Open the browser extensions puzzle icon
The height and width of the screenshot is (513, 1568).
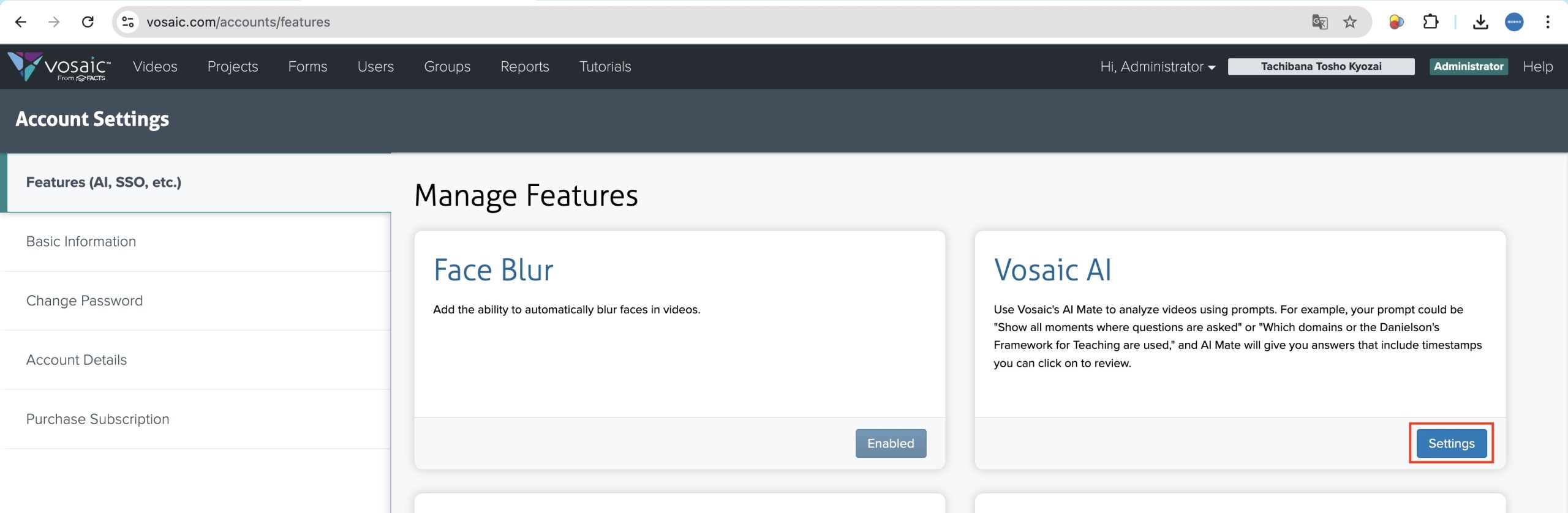point(1431,22)
